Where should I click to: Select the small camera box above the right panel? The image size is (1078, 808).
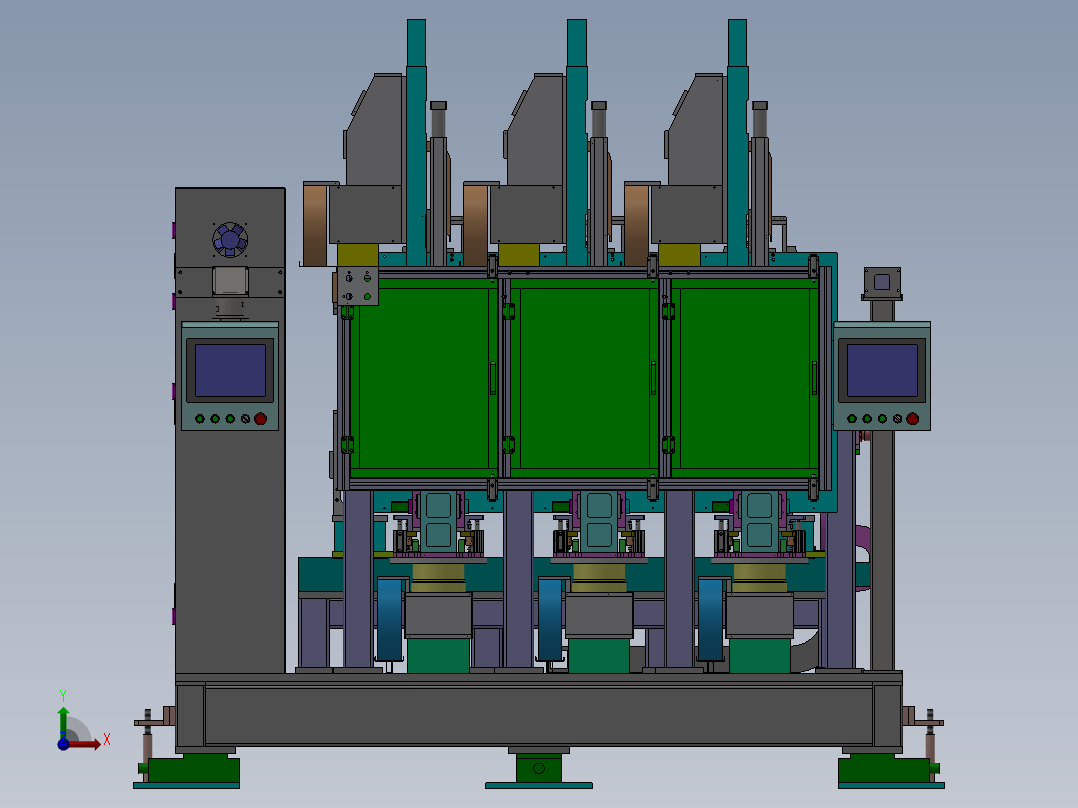coord(882,283)
